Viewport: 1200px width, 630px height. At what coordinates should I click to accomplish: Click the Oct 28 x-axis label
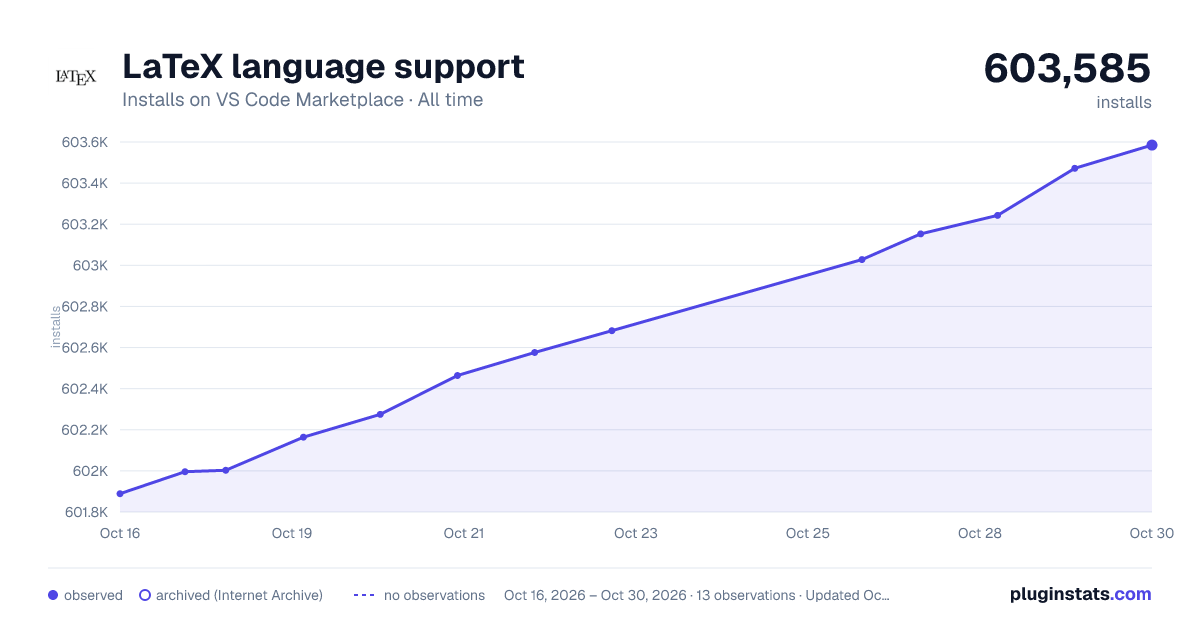coord(980,533)
